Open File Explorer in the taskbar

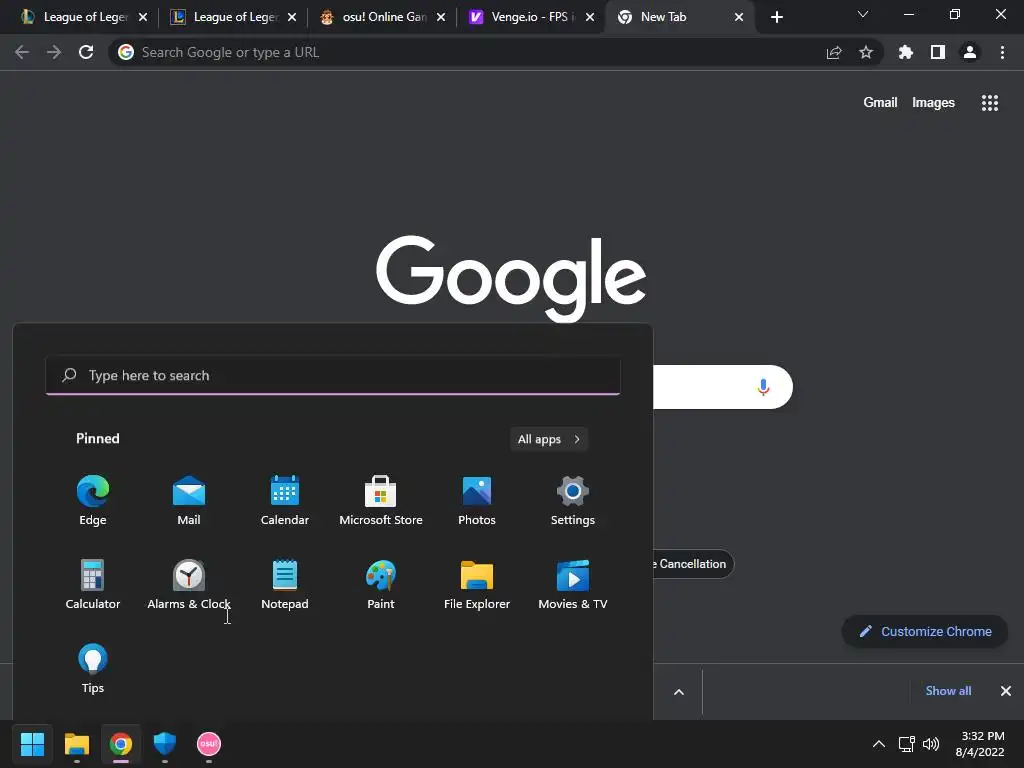(76, 744)
